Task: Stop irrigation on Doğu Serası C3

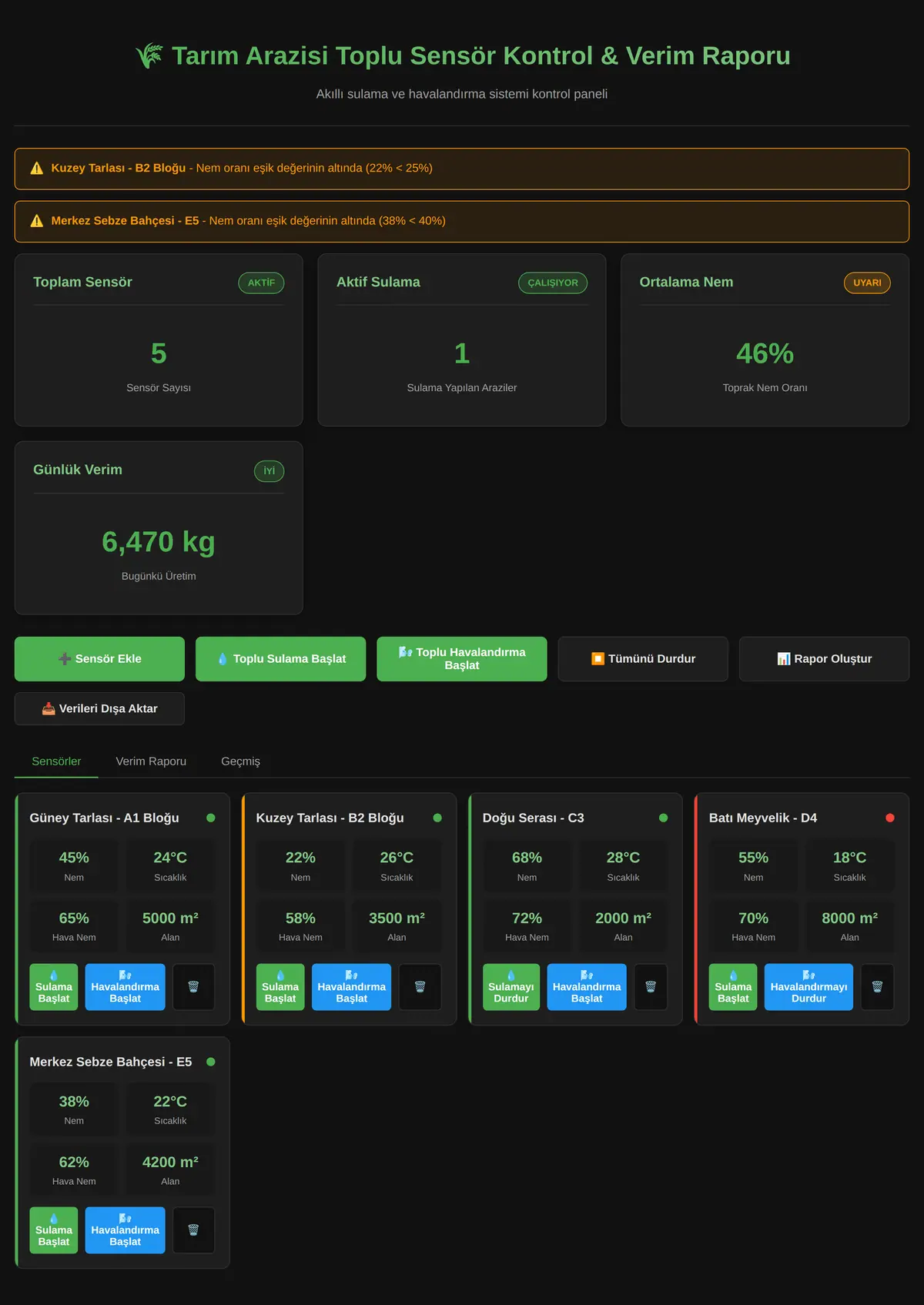Action: [511, 987]
